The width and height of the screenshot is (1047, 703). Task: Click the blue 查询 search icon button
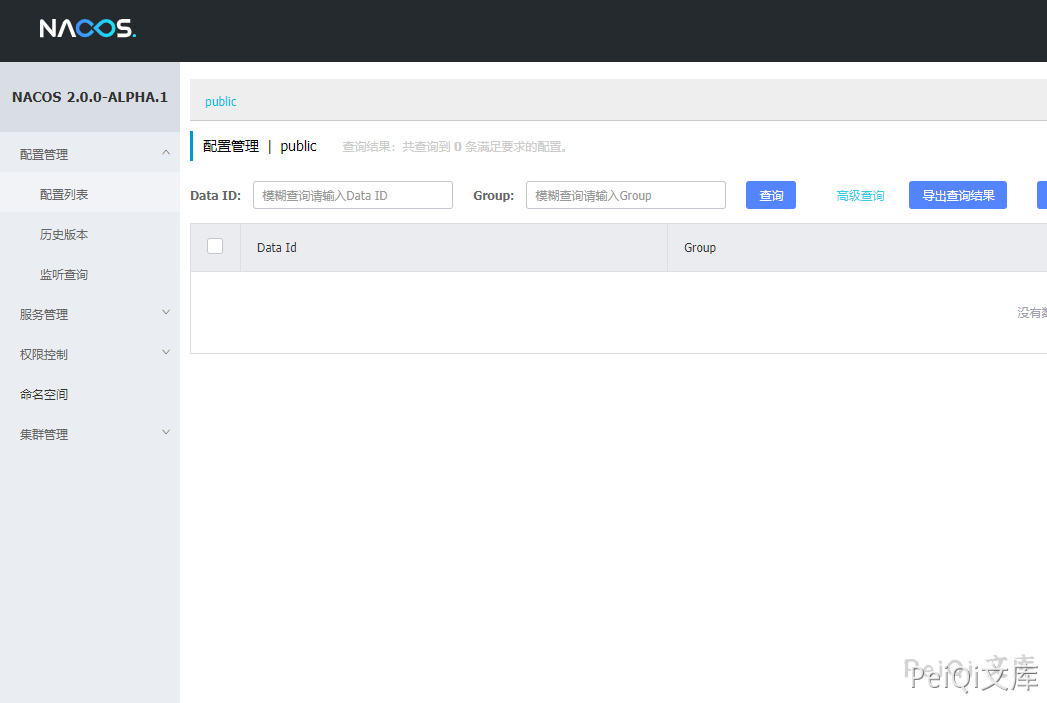point(770,195)
